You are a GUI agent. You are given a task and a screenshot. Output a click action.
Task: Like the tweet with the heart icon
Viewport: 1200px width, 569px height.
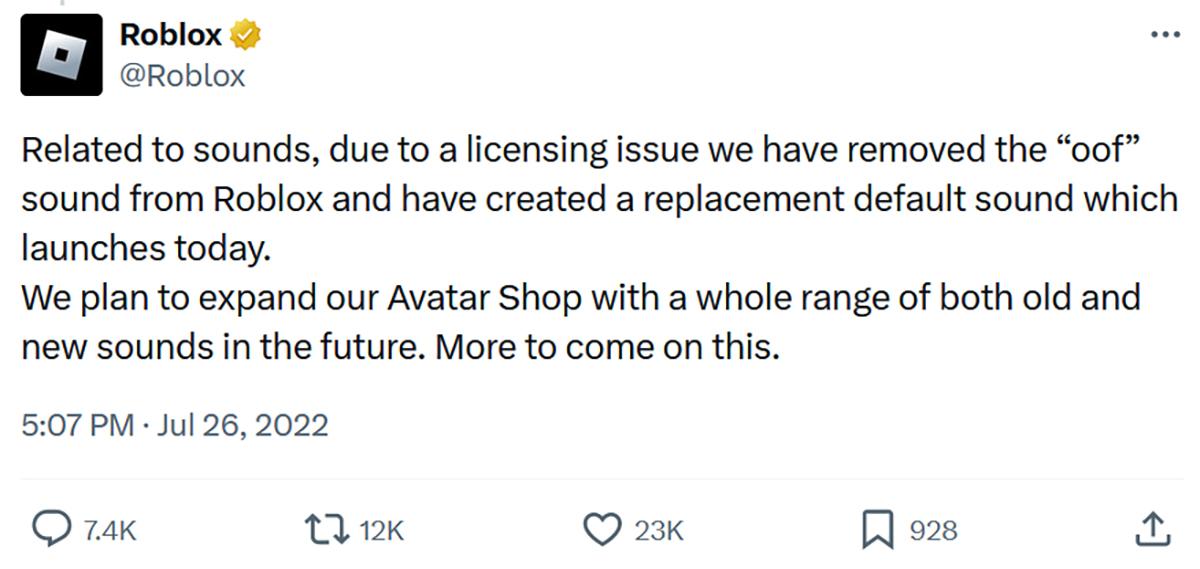pyautogui.click(x=601, y=530)
